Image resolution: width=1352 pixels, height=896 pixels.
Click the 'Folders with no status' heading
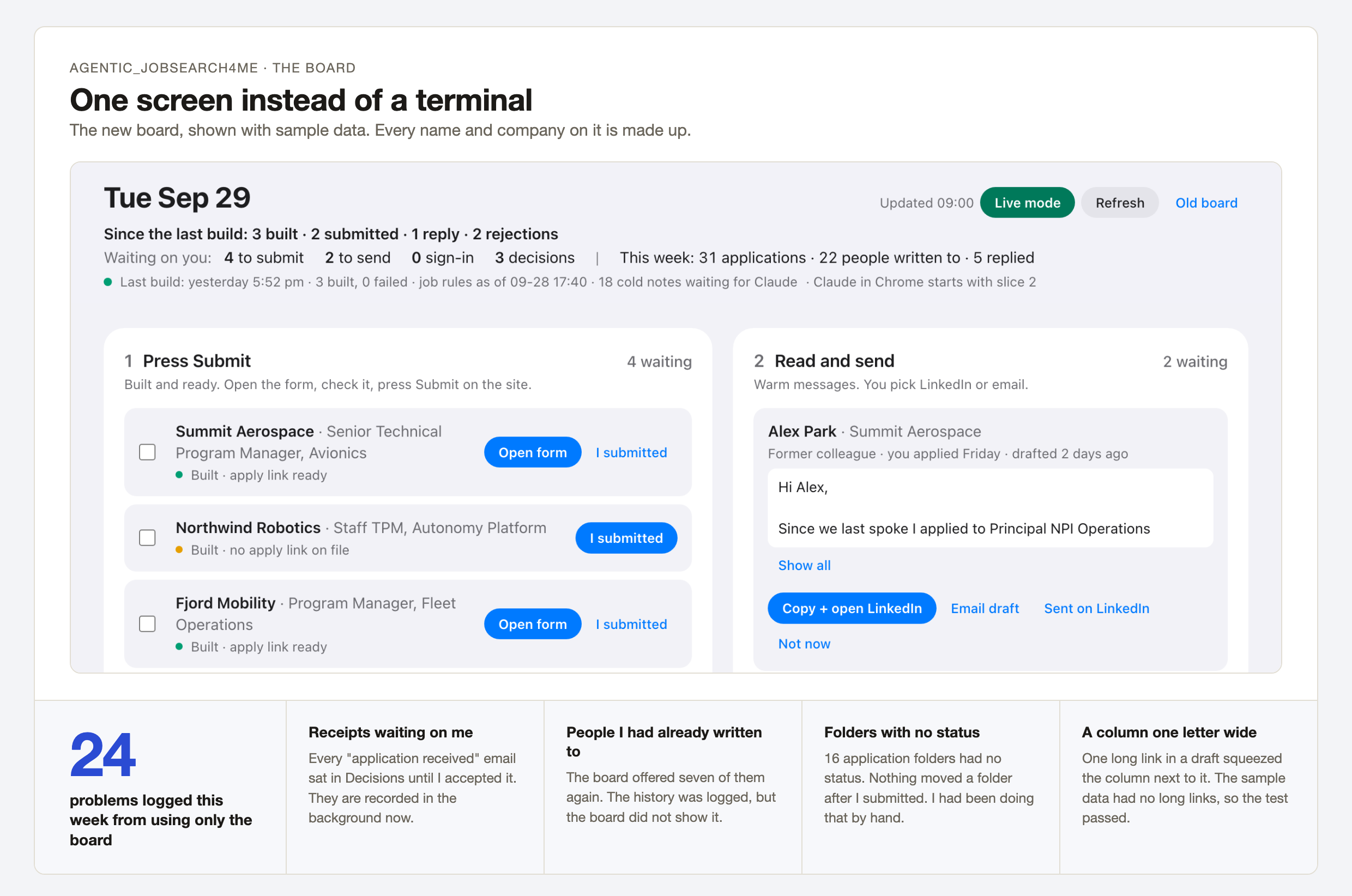pyautogui.click(x=902, y=732)
